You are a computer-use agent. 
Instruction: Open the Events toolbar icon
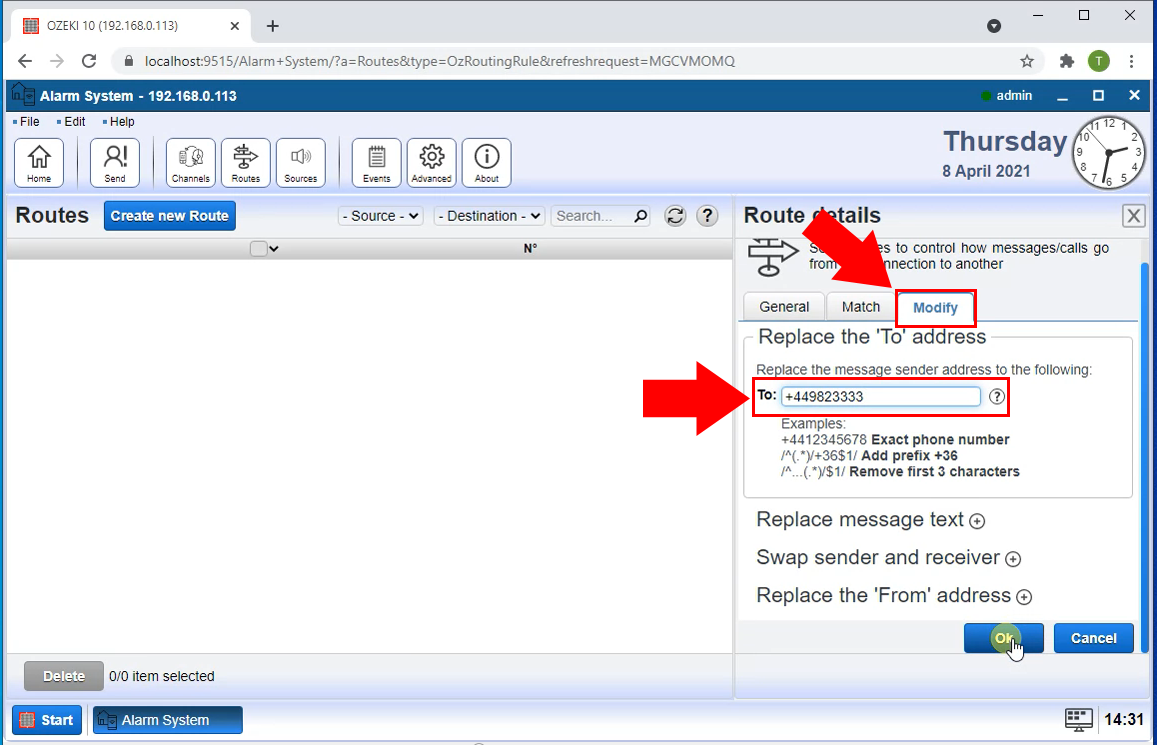[x=376, y=162]
